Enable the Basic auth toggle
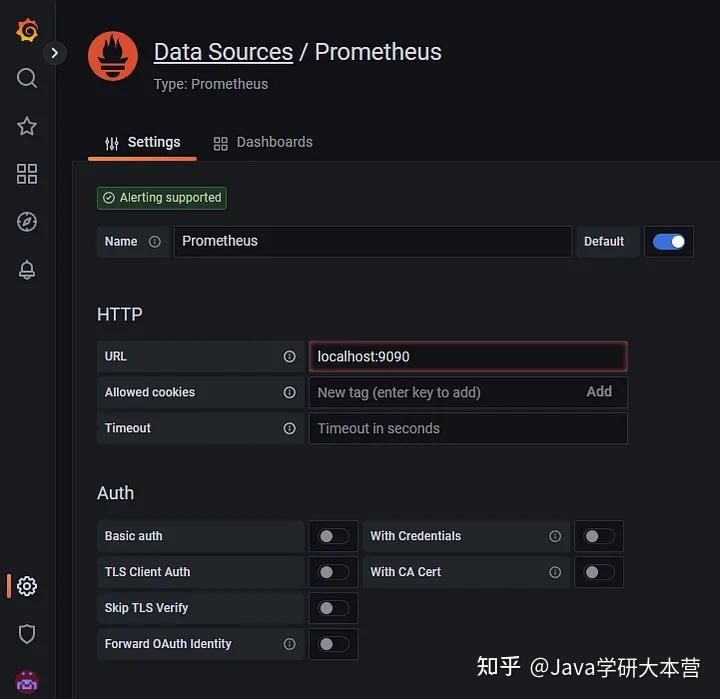The width and height of the screenshot is (720, 699). click(x=333, y=536)
